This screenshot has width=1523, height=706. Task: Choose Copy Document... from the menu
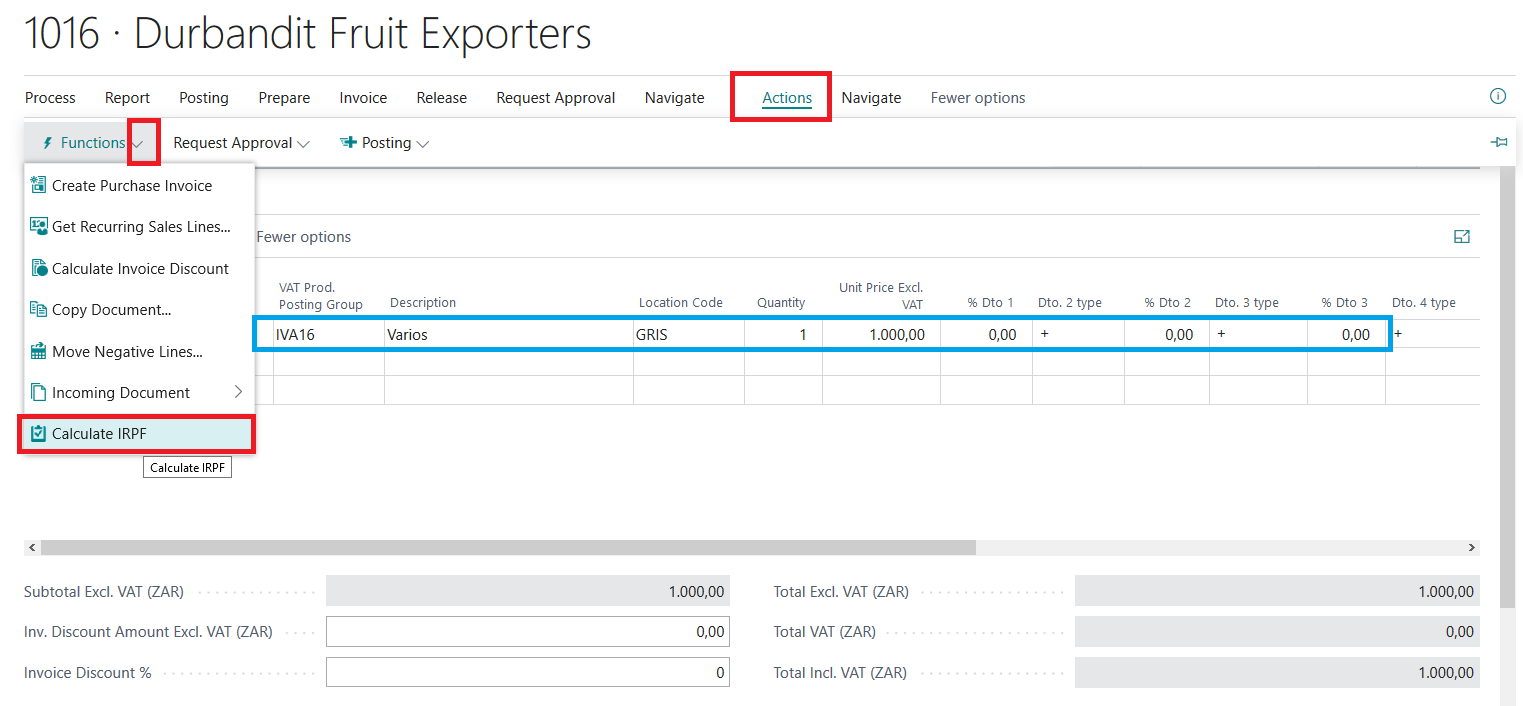[139, 310]
